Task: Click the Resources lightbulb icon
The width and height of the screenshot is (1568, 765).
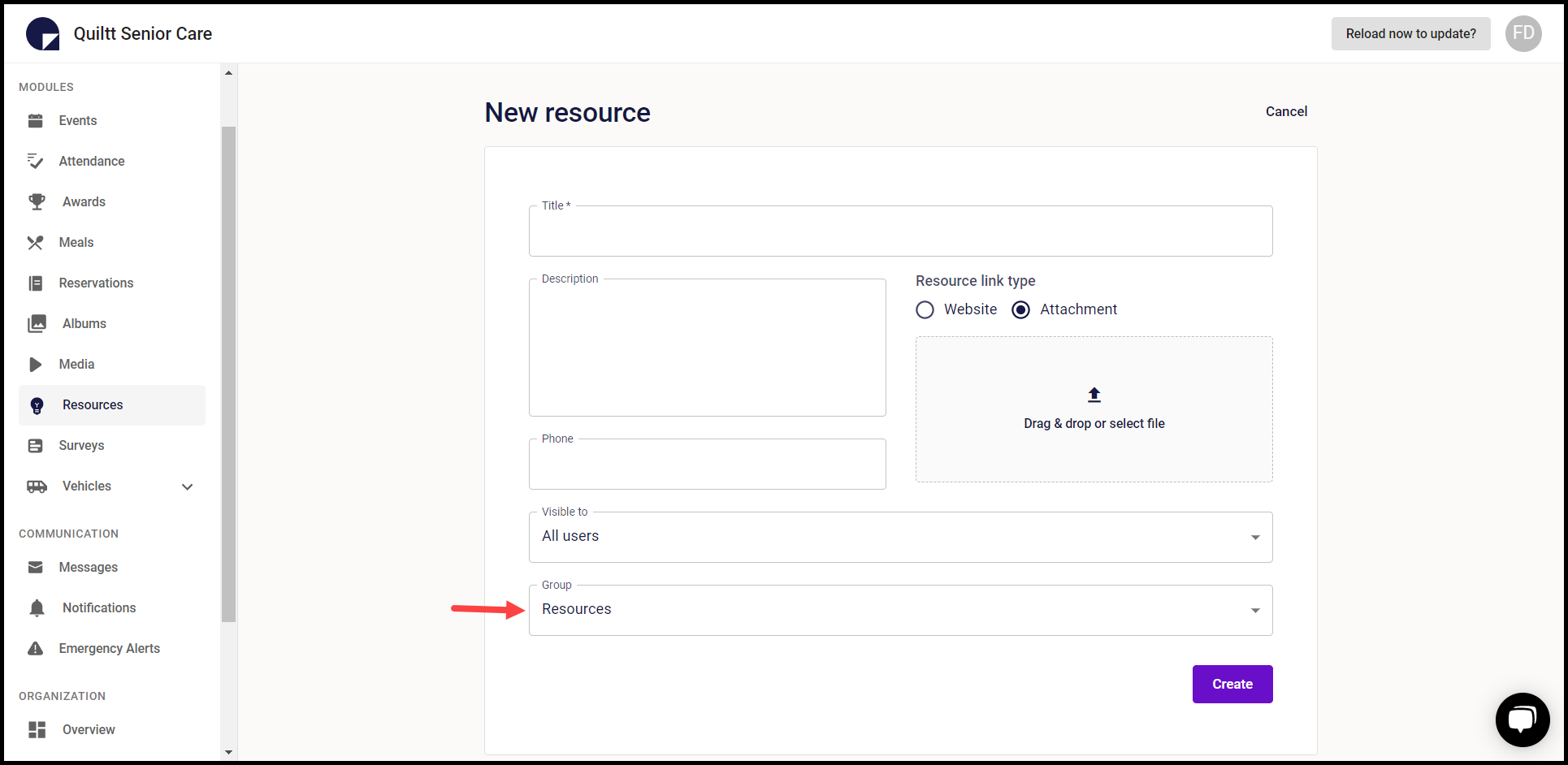Action: [x=37, y=406]
